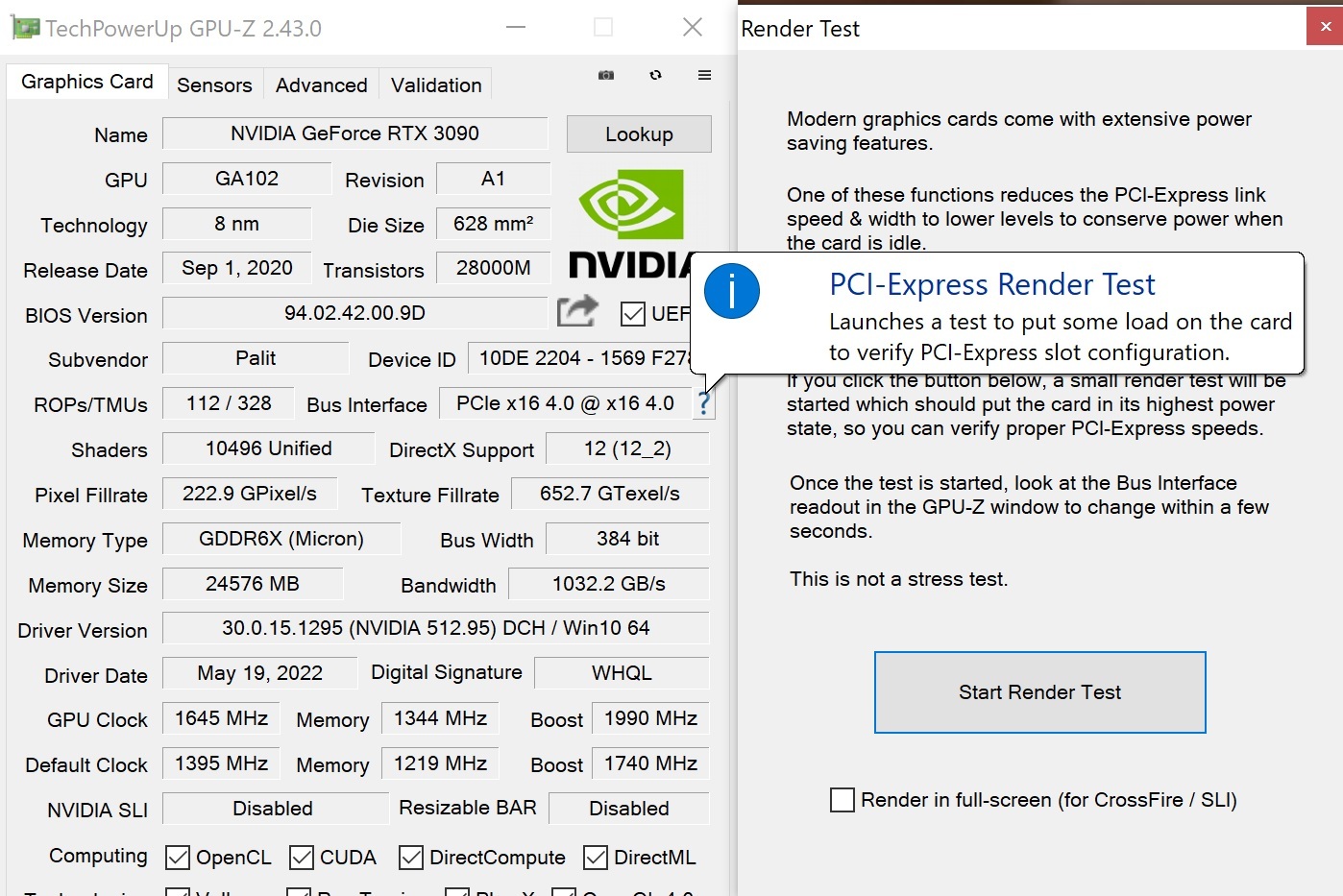This screenshot has height=896, width=1343.
Task: Go to the Validation tab
Action: pyautogui.click(x=436, y=85)
